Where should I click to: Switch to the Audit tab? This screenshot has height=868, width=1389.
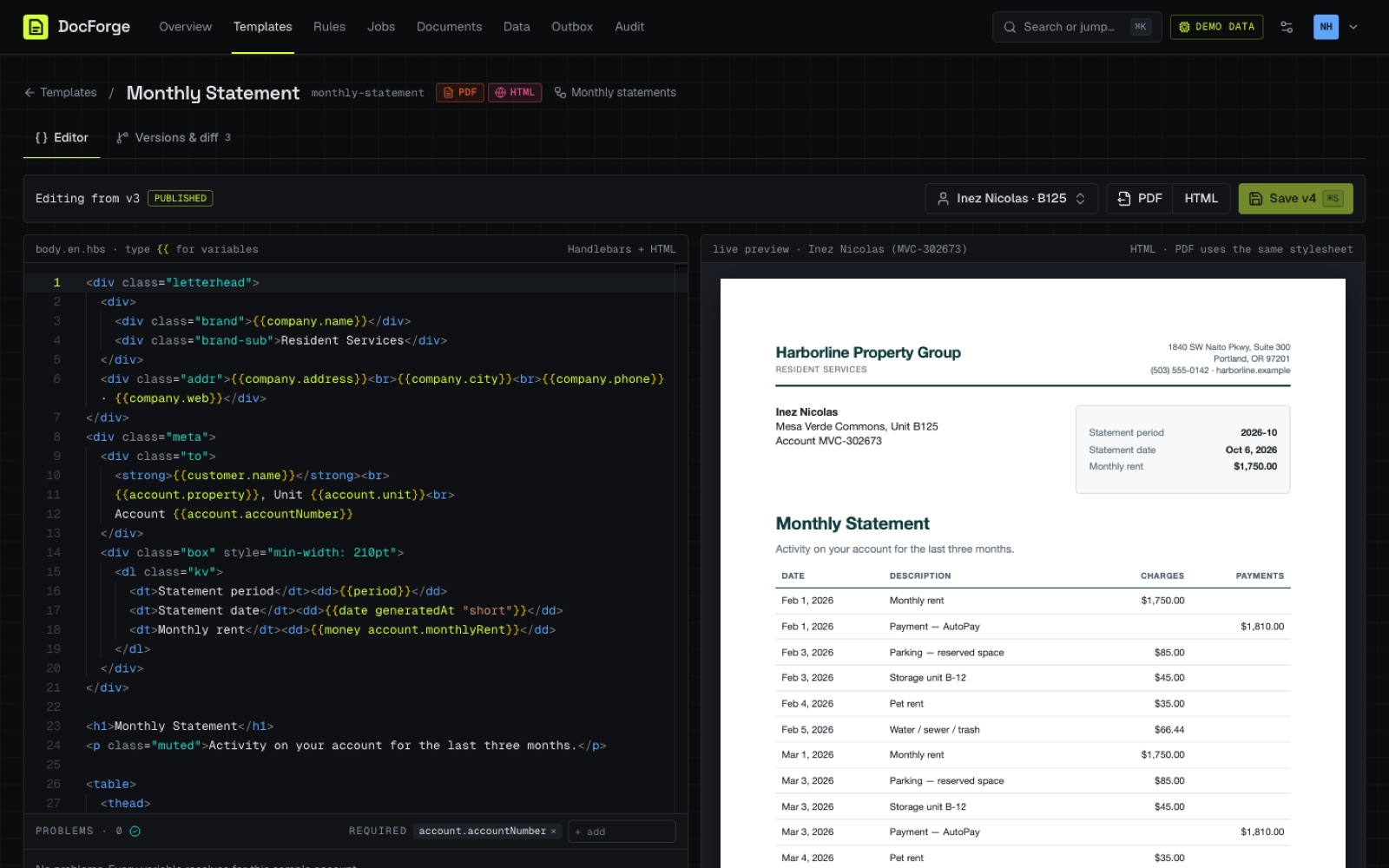pos(629,27)
